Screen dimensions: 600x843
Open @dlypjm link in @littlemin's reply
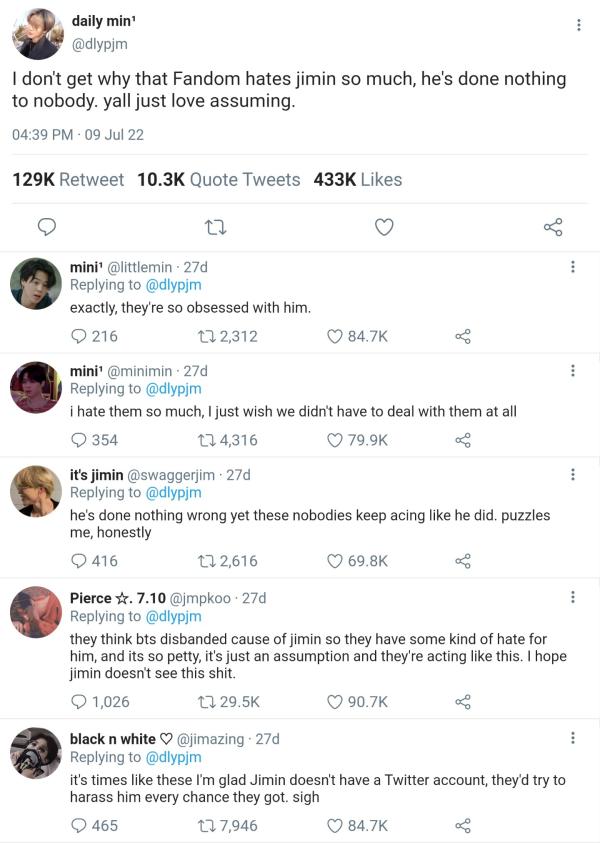coord(174,285)
